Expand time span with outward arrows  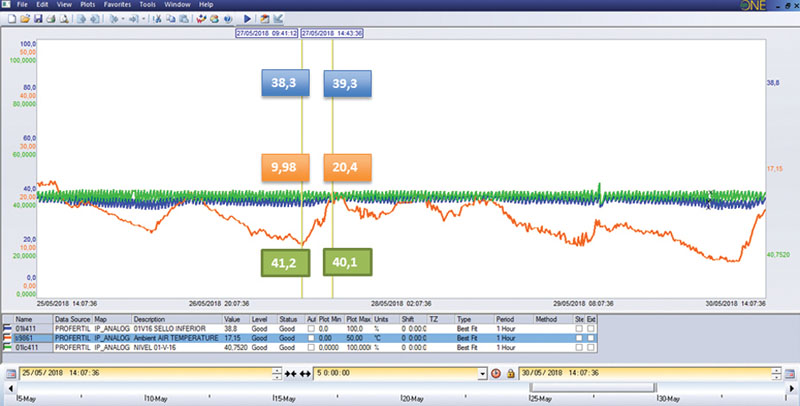(305, 374)
